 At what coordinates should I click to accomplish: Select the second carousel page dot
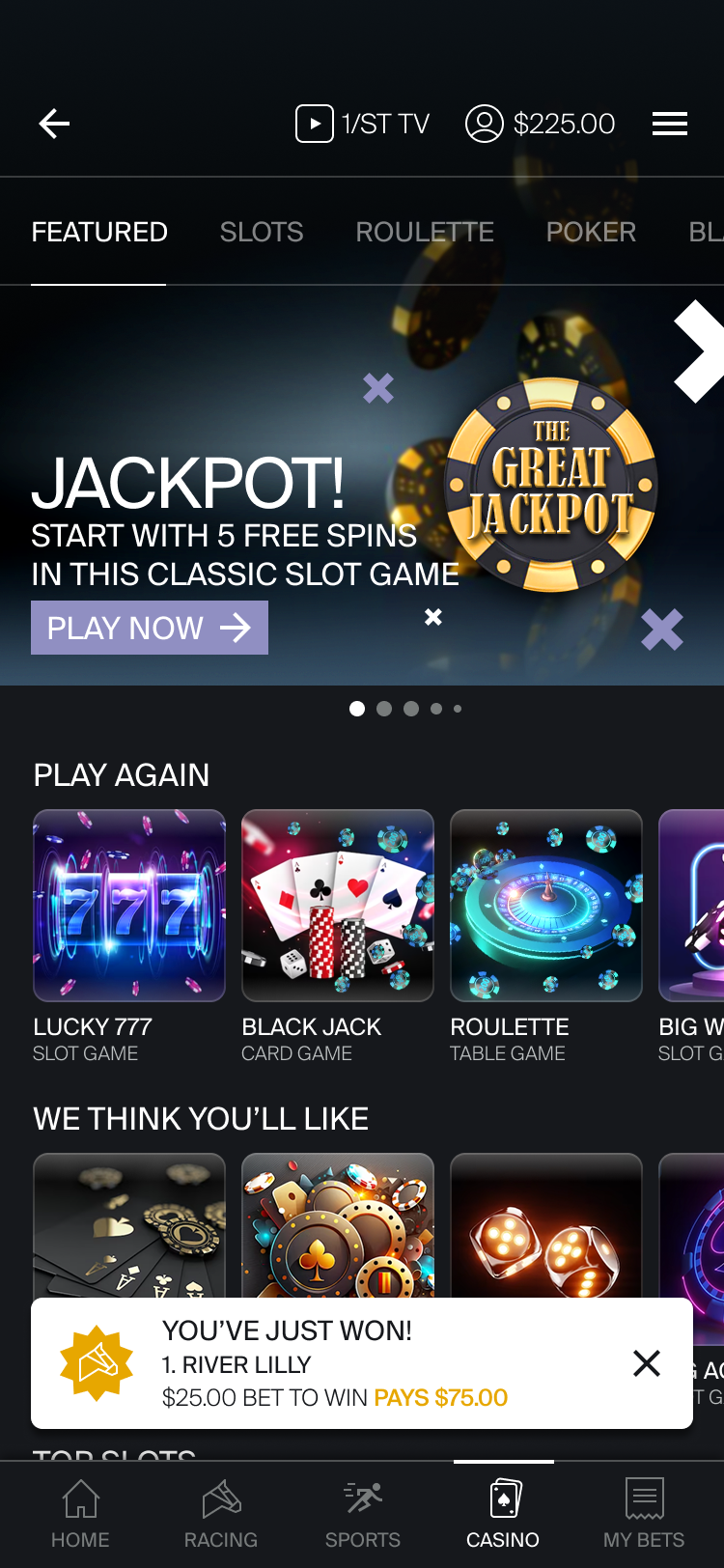click(384, 709)
